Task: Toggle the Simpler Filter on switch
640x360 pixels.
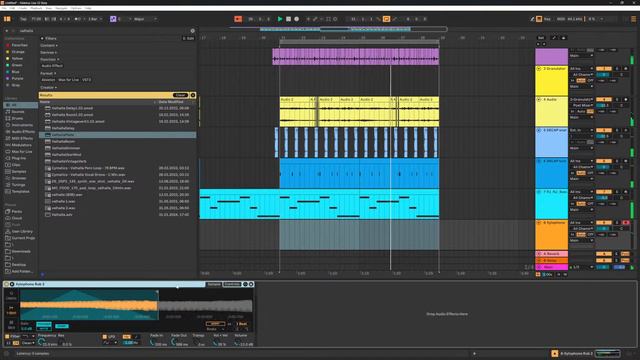Action: pyautogui.click(x=7, y=336)
